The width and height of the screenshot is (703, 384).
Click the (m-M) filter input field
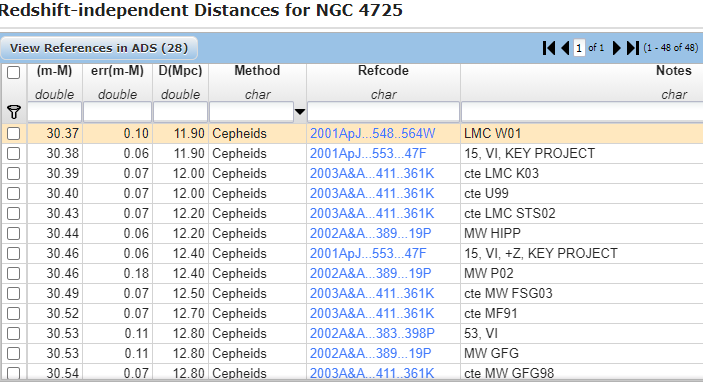point(55,112)
